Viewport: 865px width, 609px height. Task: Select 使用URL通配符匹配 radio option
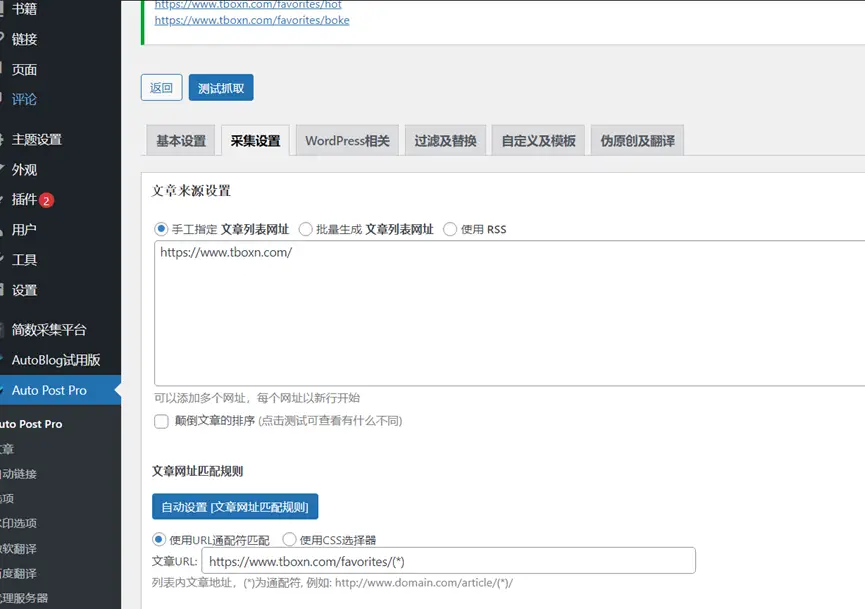[x=159, y=539]
